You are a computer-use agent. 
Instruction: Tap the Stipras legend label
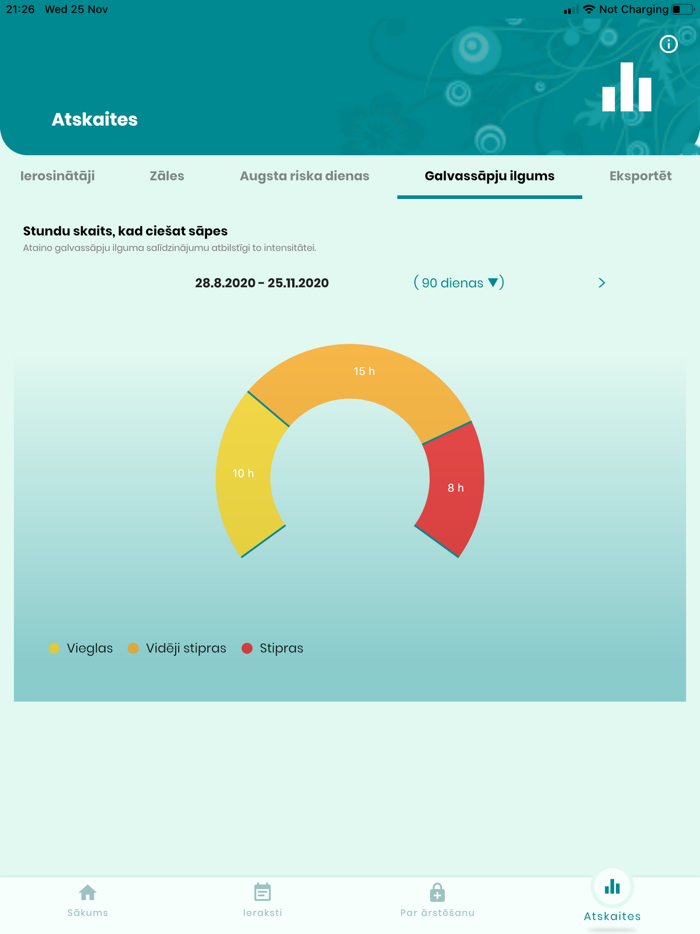click(x=281, y=648)
